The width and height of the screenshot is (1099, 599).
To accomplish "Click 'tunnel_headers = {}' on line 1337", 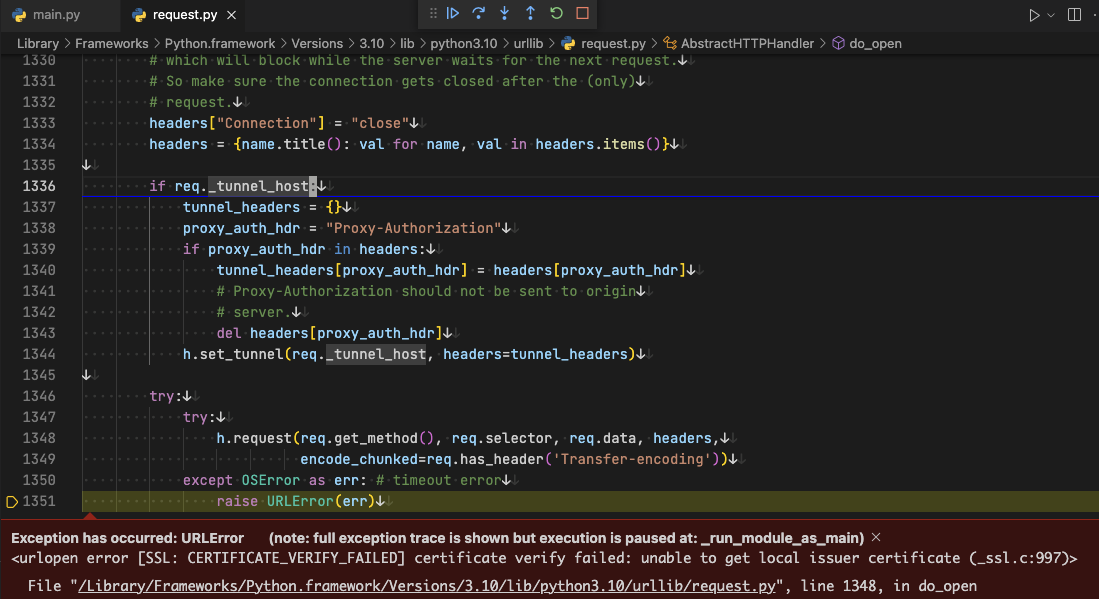I will coord(261,207).
